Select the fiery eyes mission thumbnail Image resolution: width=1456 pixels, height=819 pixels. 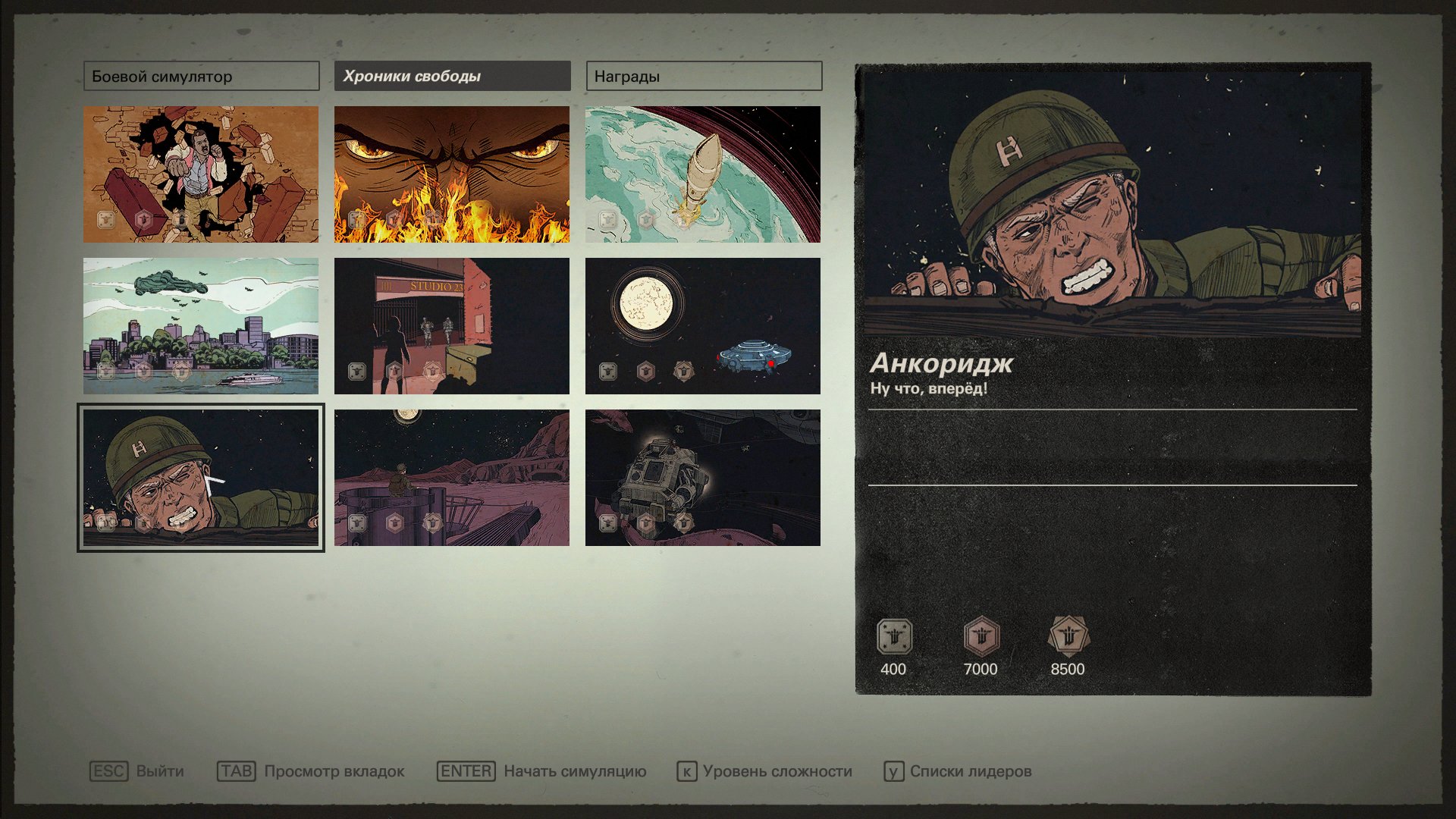(x=452, y=174)
